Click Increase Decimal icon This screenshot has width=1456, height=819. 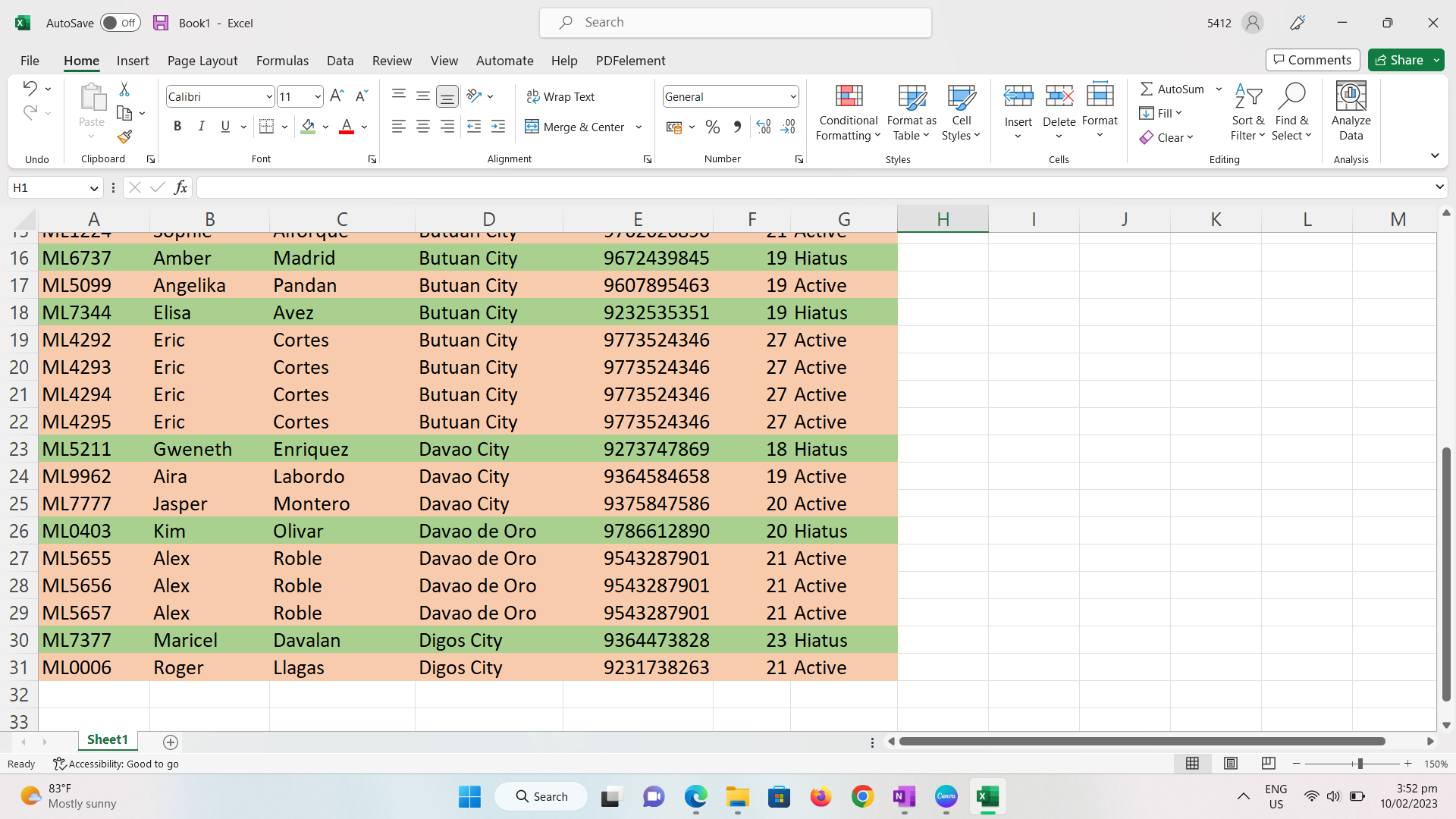(x=764, y=127)
